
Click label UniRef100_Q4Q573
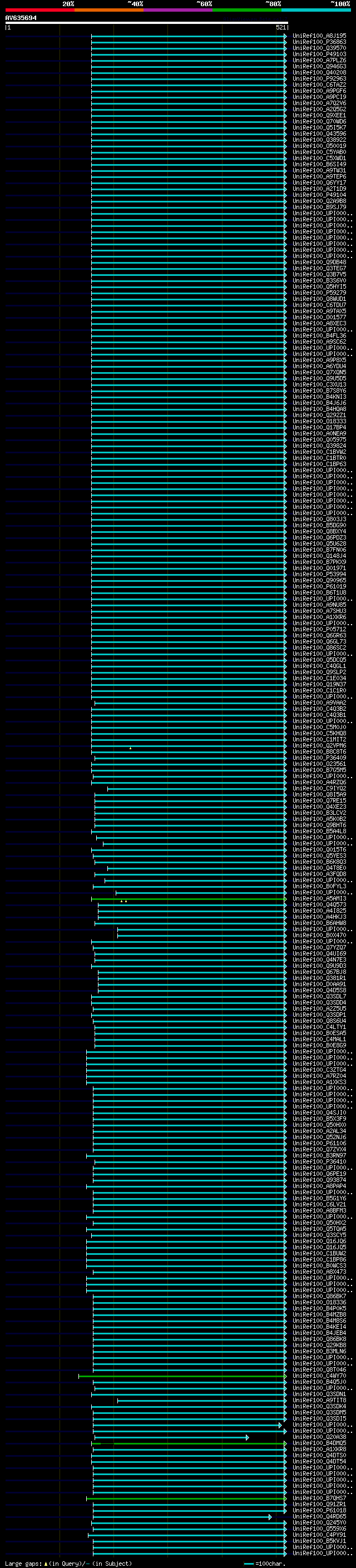point(319,905)
